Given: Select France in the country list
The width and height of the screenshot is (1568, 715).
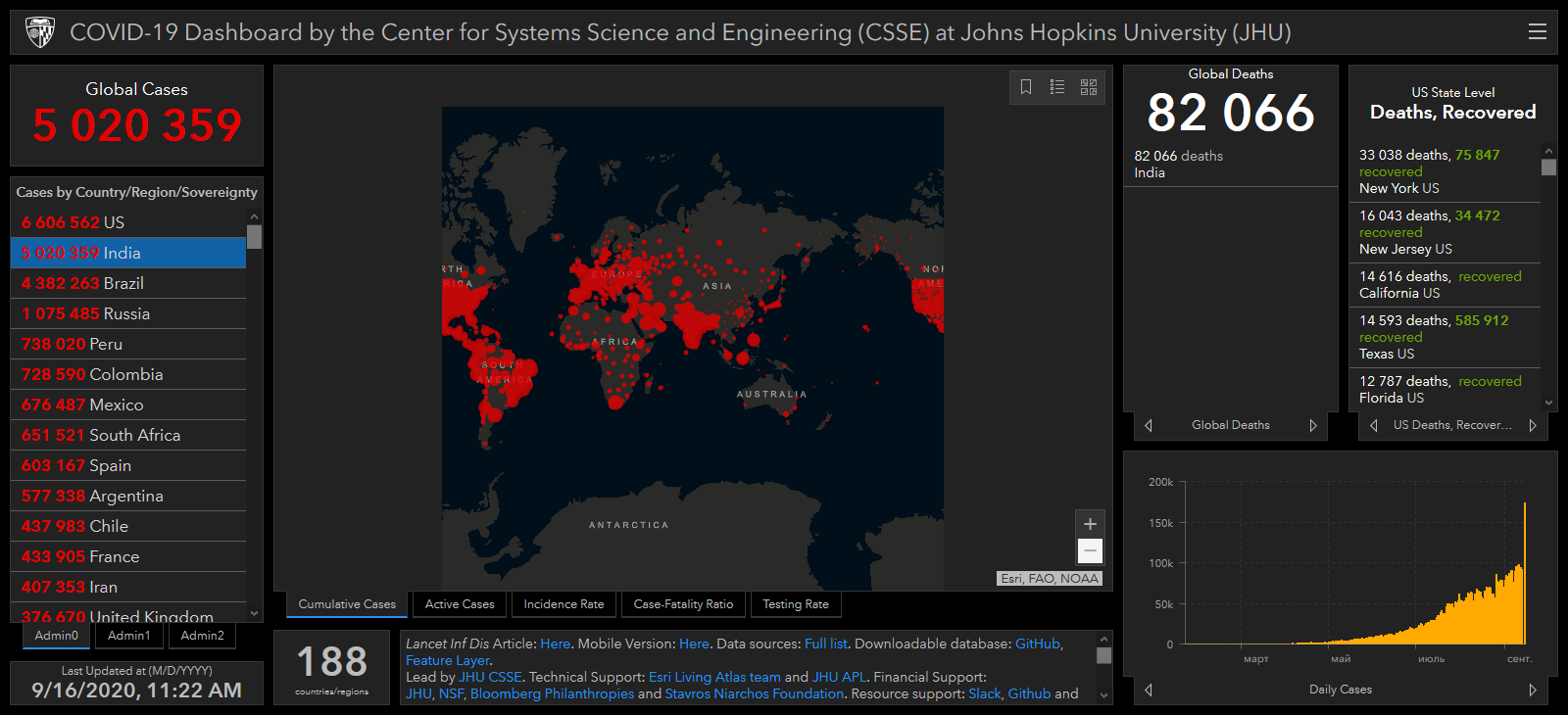Looking at the screenshot, I should click(128, 556).
